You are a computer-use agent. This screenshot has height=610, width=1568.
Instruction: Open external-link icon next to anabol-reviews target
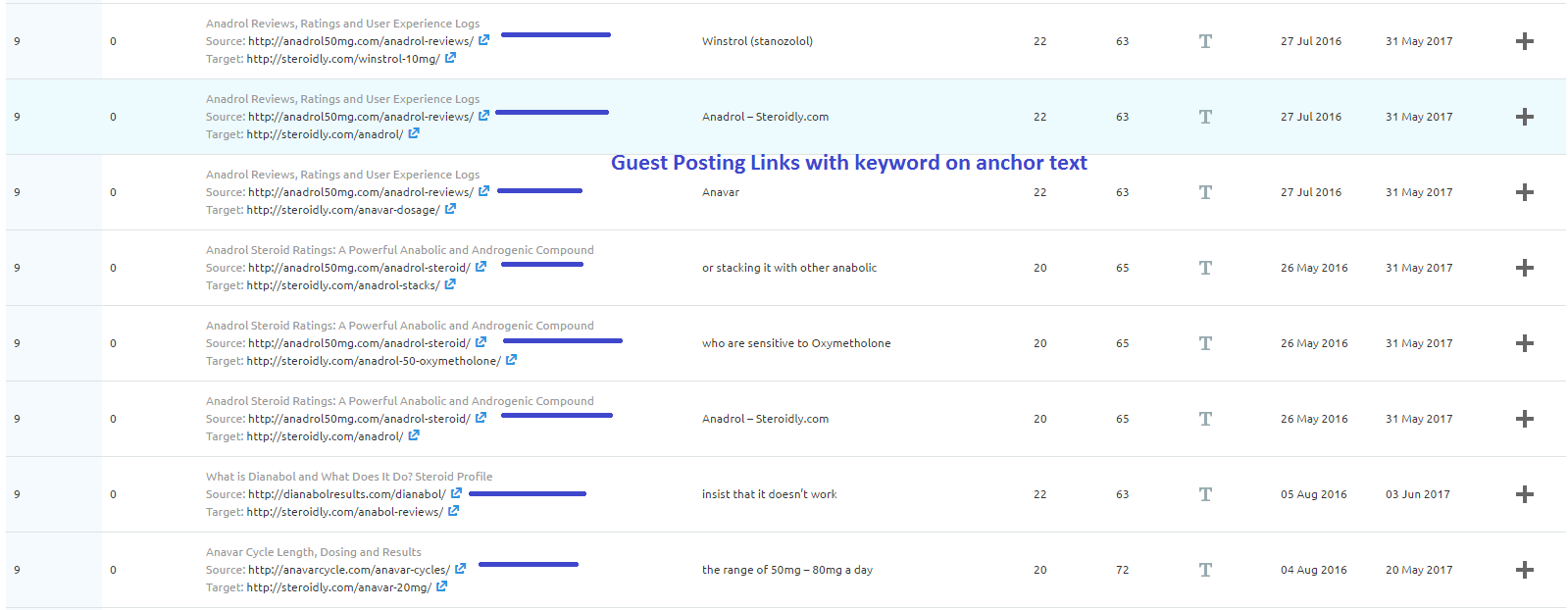pos(453,511)
